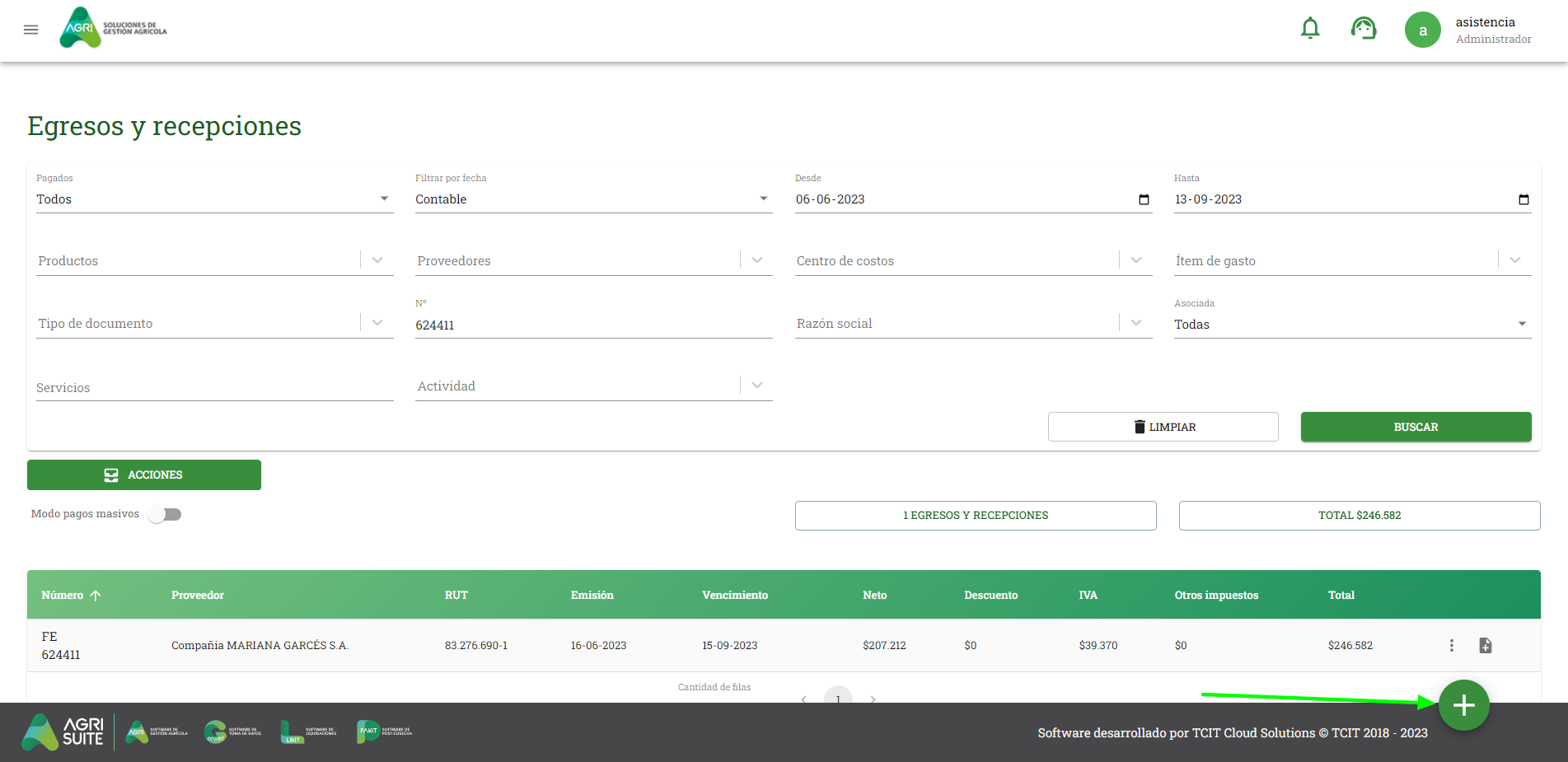Screen dimensions: 1568x762
Task: Click the green plus add button
Action: point(1463,705)
